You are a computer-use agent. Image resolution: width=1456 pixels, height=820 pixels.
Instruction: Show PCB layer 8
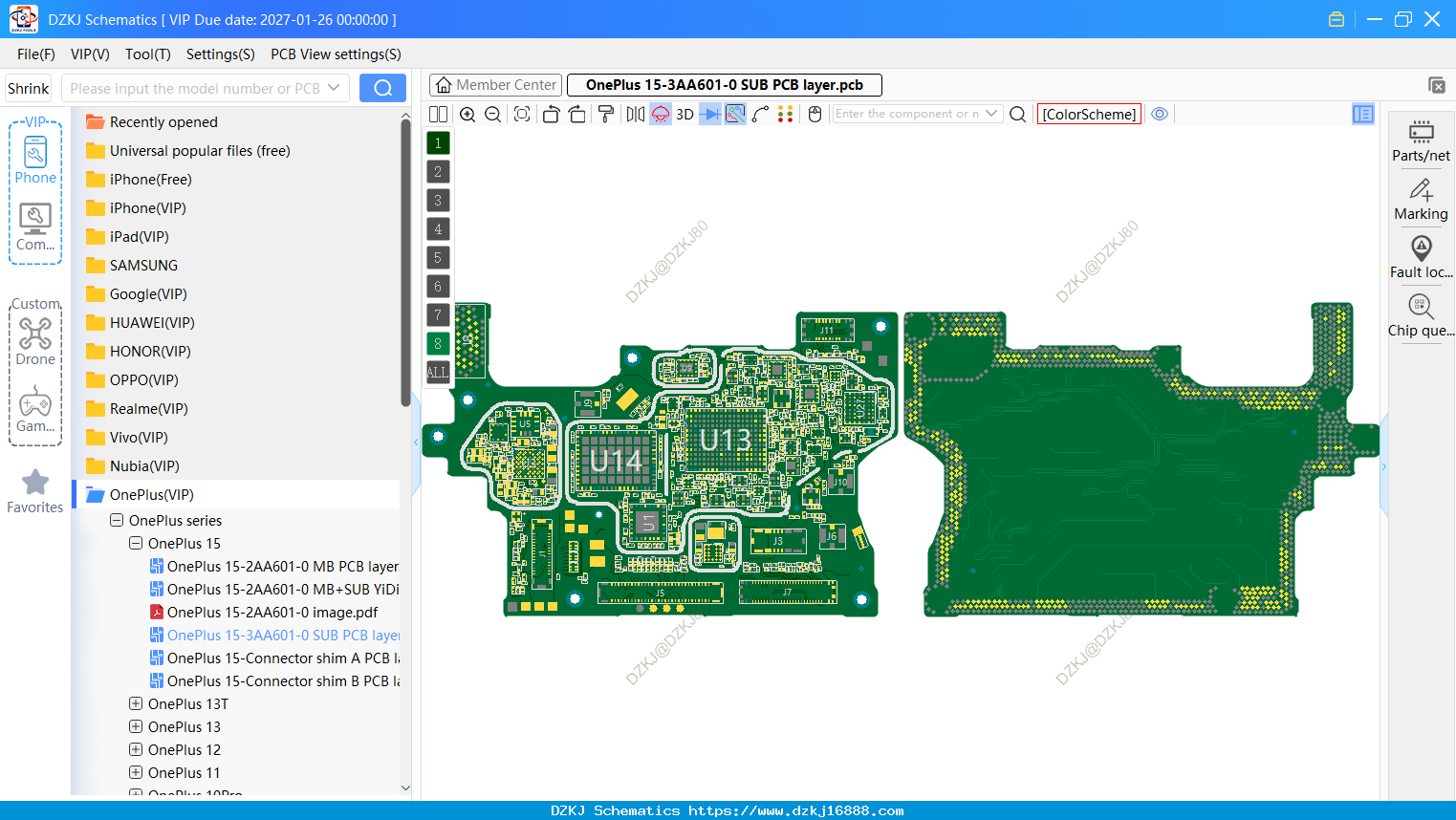(438, 344)
